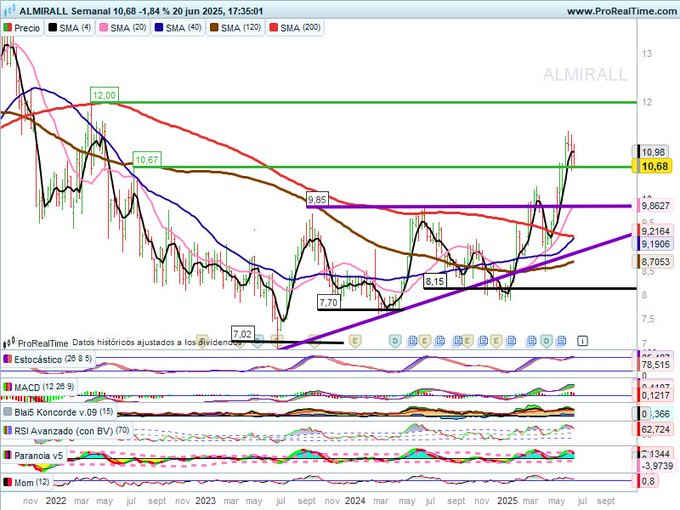
Task: Click the 7,02 low level label
Action: tap(242, 334)
